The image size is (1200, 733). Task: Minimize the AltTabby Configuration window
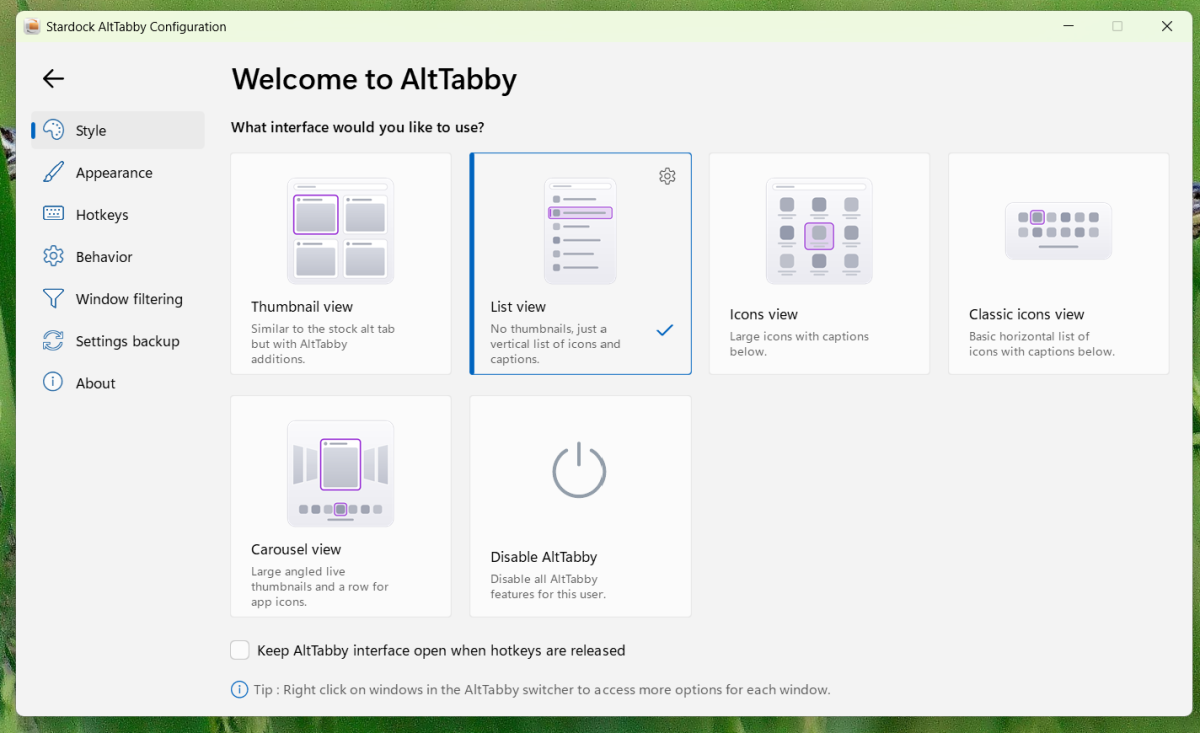pos(1068,26)
